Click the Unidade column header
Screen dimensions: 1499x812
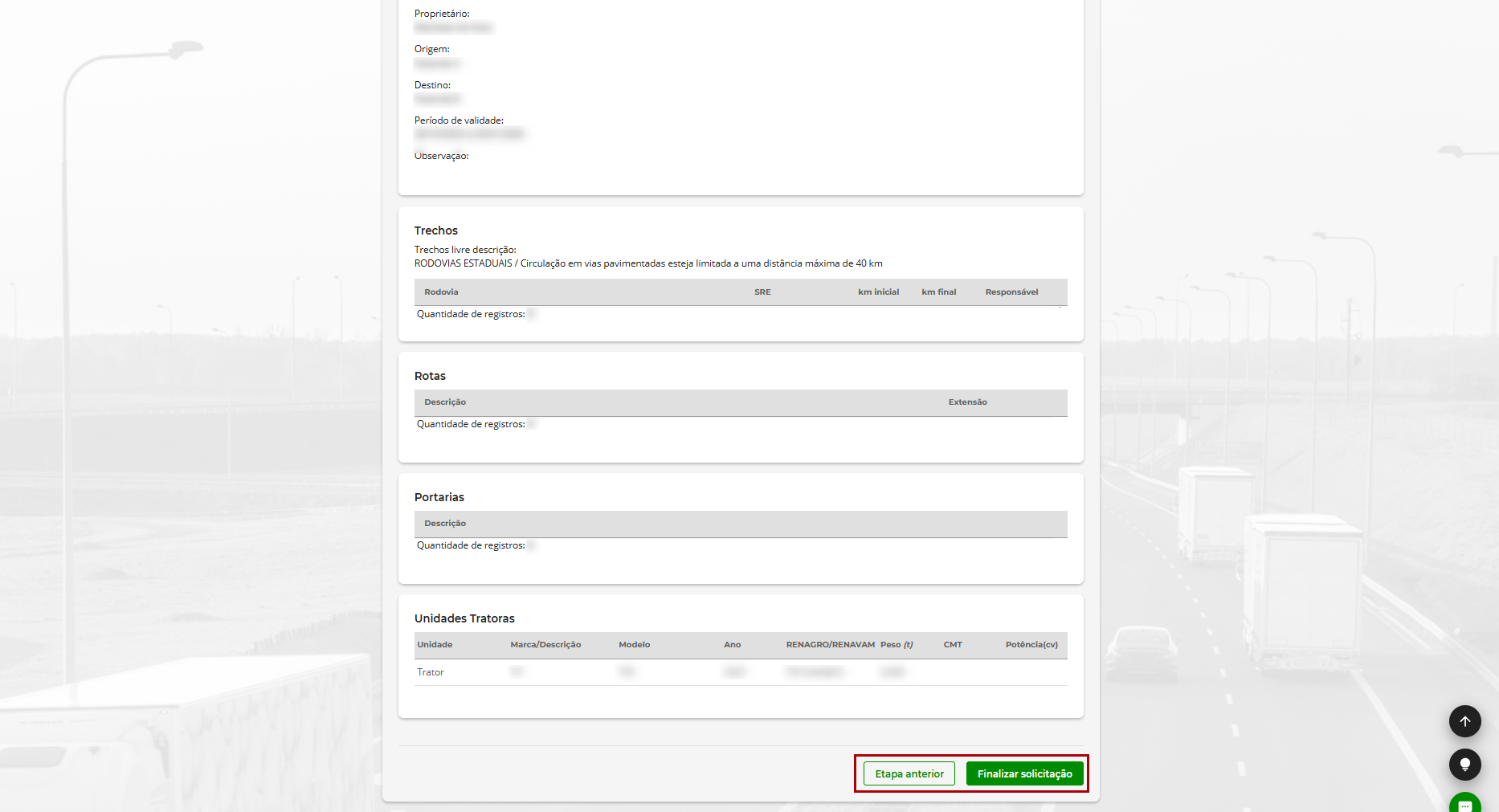point(435,645)
